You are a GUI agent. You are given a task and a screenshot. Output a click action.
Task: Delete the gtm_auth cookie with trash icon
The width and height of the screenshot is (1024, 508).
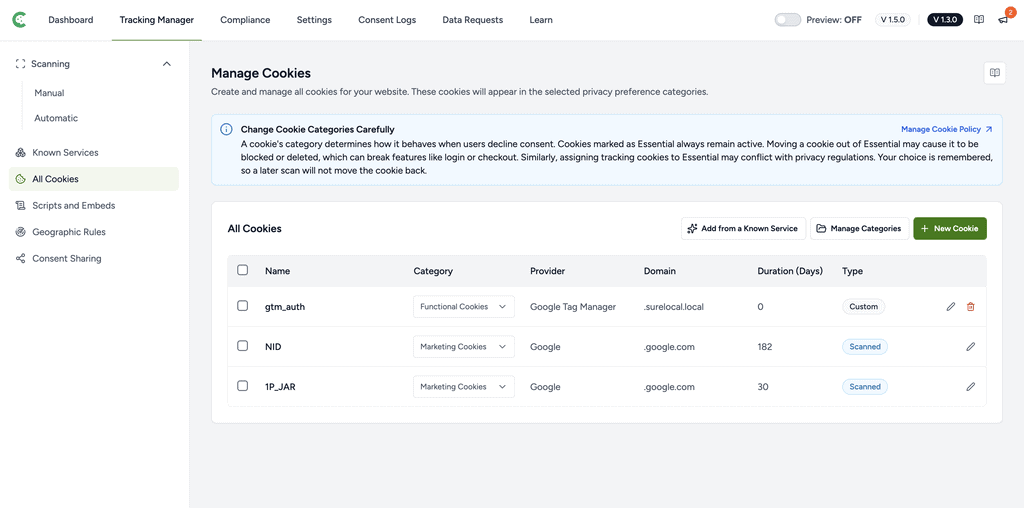(x=970, y=307)
